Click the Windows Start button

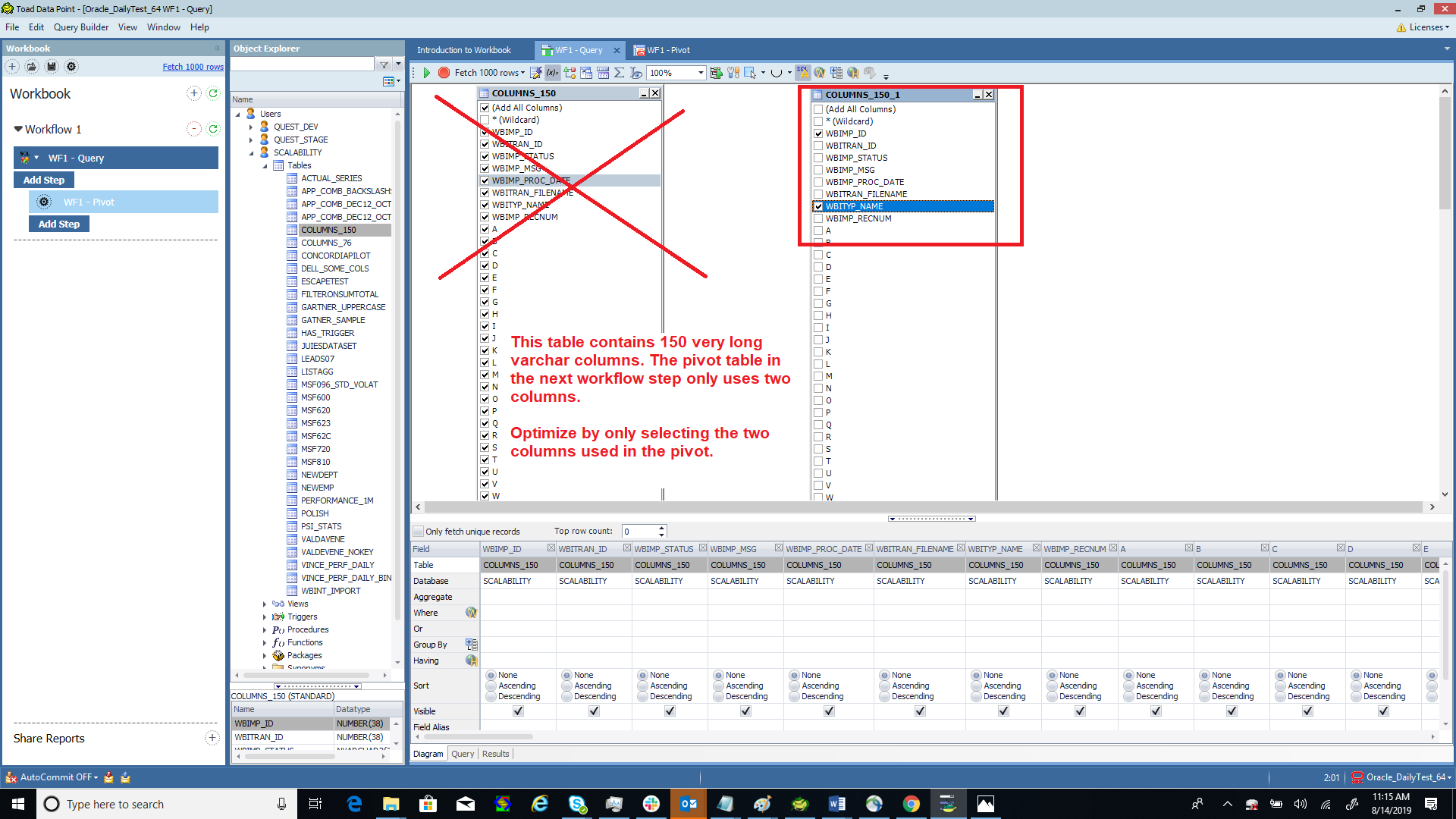click(18, 804)
